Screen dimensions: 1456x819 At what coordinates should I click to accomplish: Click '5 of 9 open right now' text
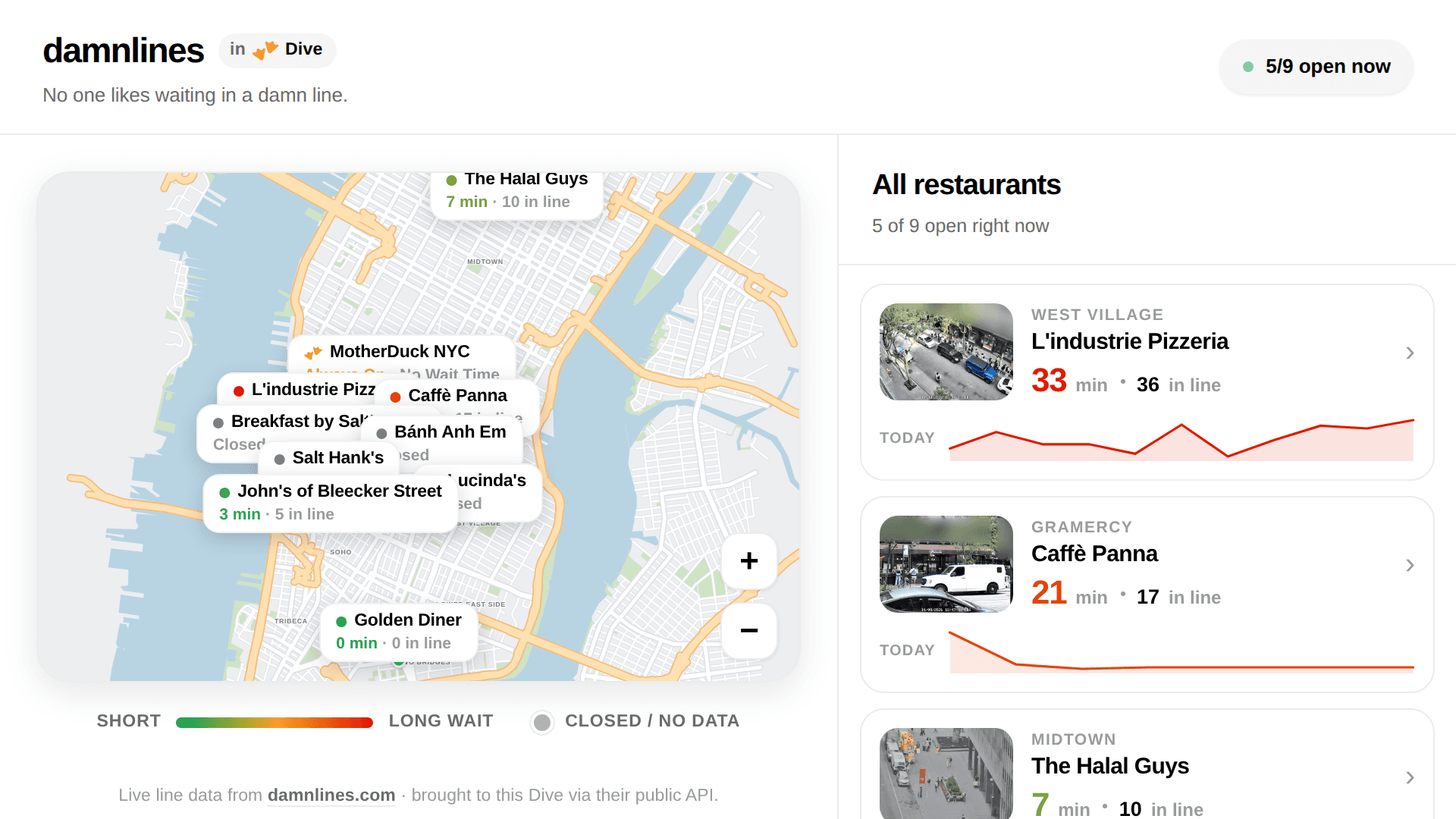[960, 226]
